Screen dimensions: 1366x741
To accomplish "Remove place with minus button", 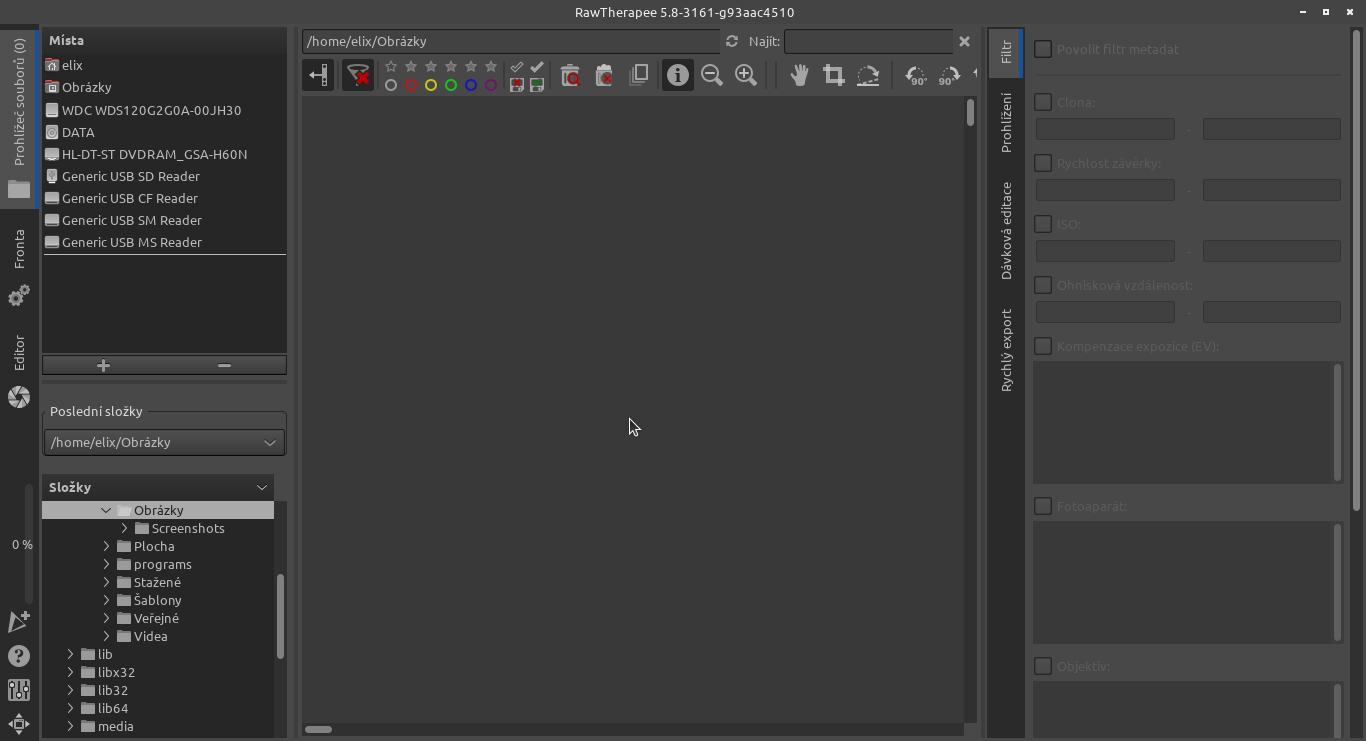I will click(x=225, y=366).
